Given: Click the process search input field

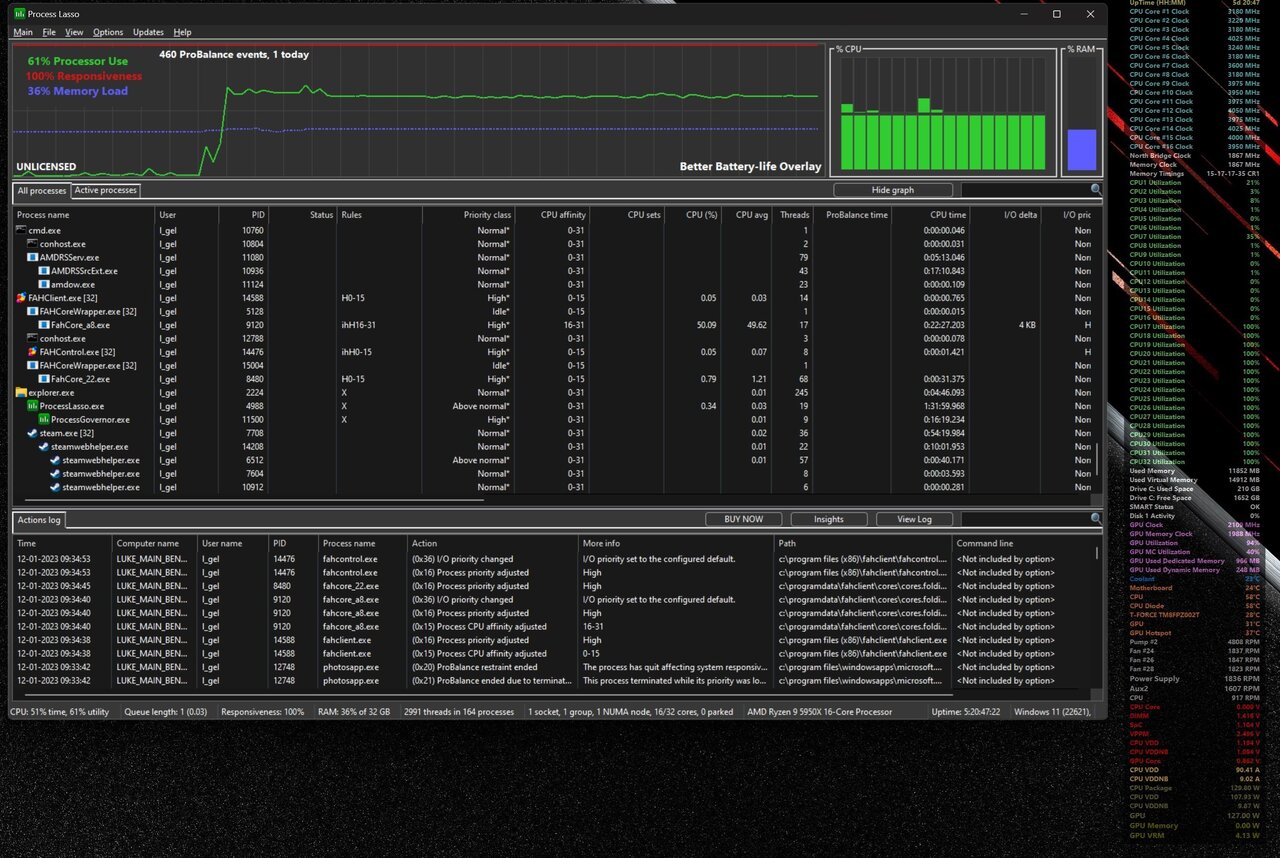Looking at the screenshot, I should pyautogui.click(x=1024, y=189).
